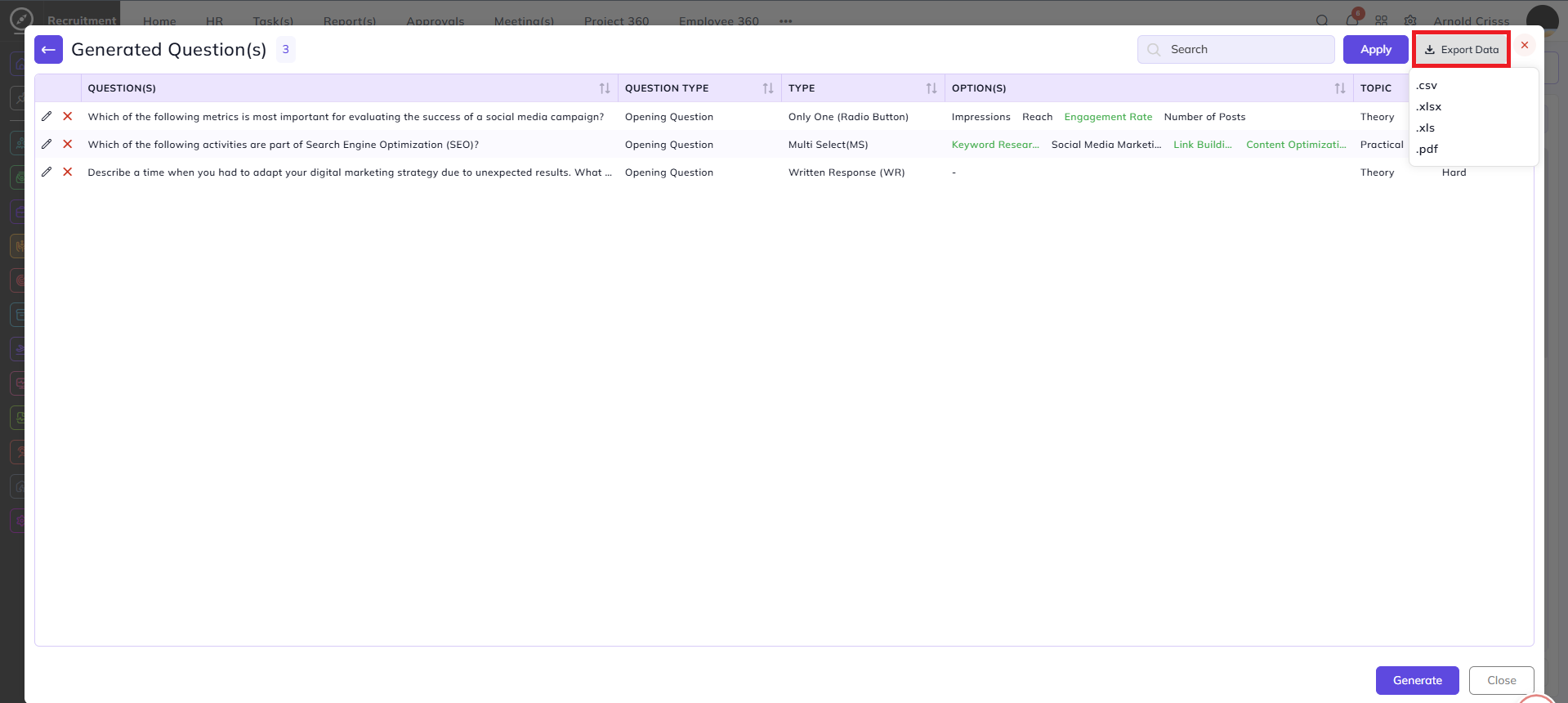Click 'Multi Select(MS)' type cell
Image resolution: width=1568 pixels, height=703 pixels.
(x=829, y=145)
